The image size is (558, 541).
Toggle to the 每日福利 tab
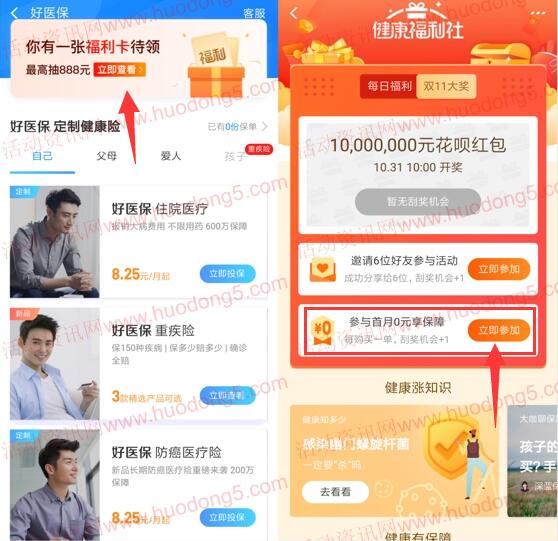click(x=389, y=86)
